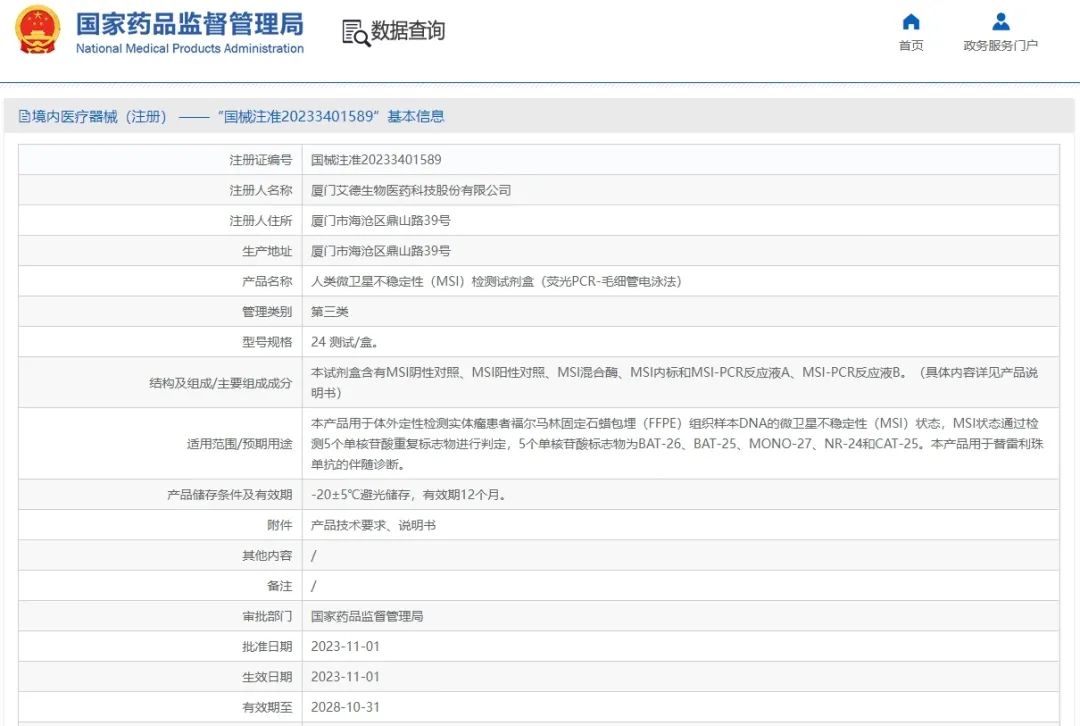
Task: Select the 有效期至 date 2028-10-31
Action: click(x=345, y=707)
